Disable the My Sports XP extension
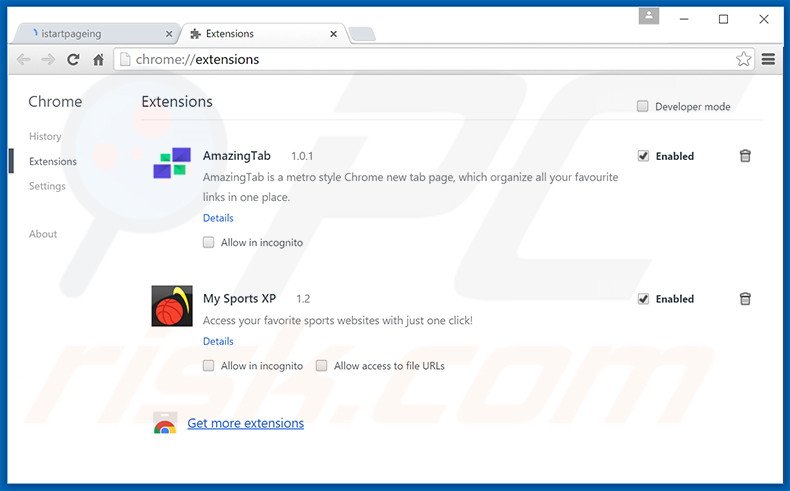This screenshot has width=790, height=491. point(643,299)
